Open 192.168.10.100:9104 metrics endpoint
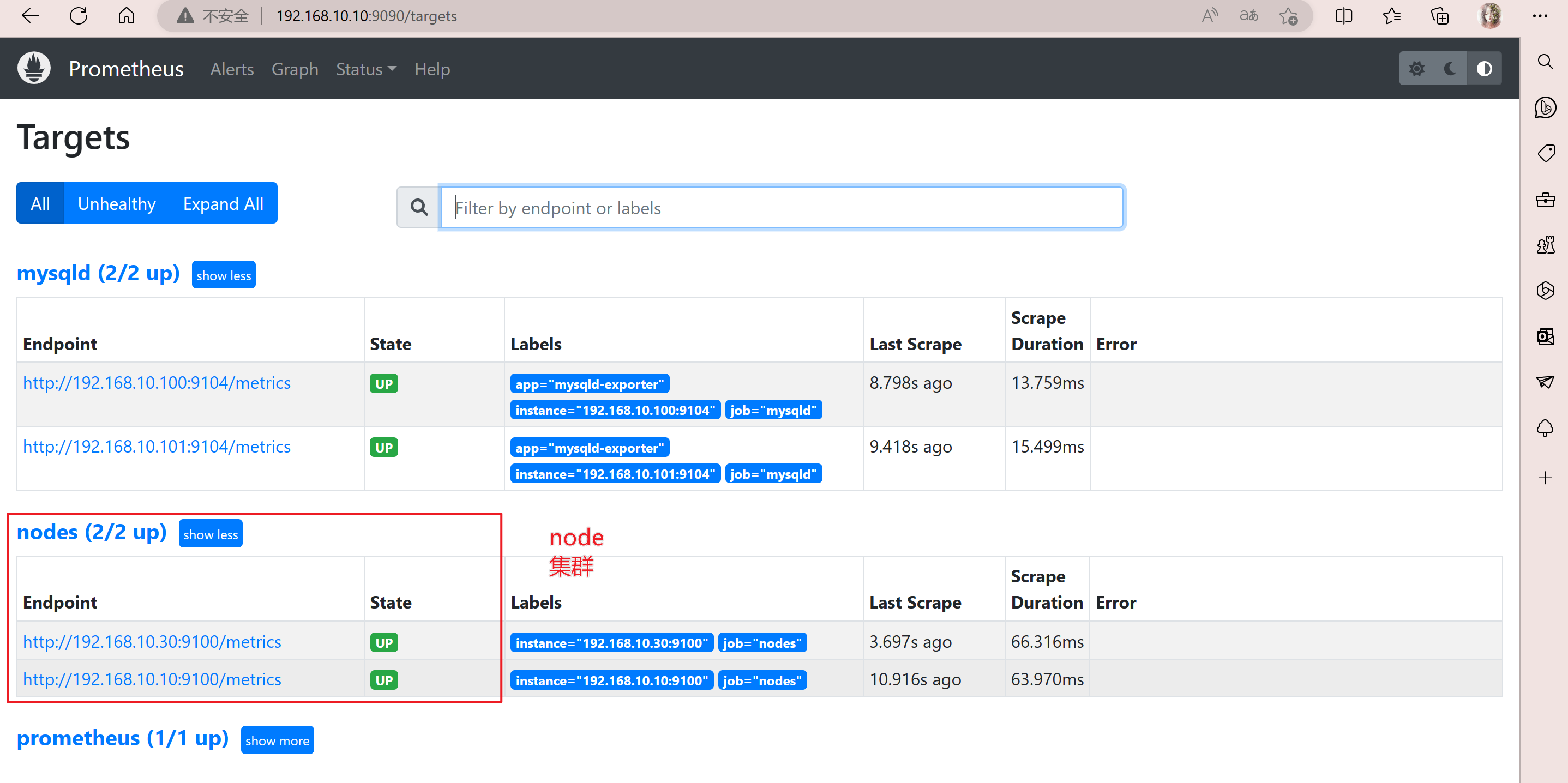Viewport: 1568px width, 783px height. (157, 383)
